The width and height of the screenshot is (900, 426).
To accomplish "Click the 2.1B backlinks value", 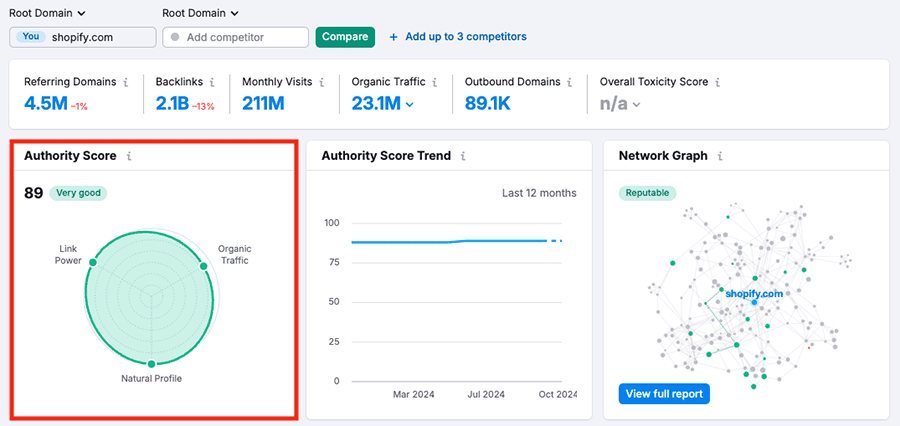I will (x=172, y=103).
